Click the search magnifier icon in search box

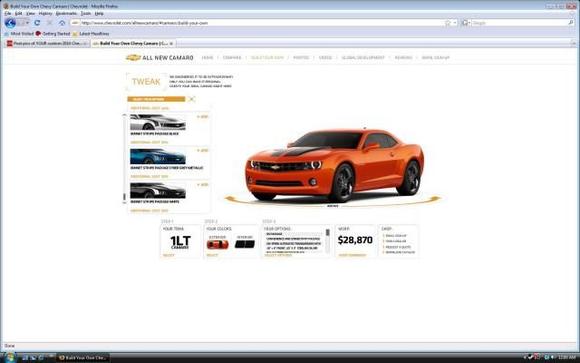[x=571, y=23]
